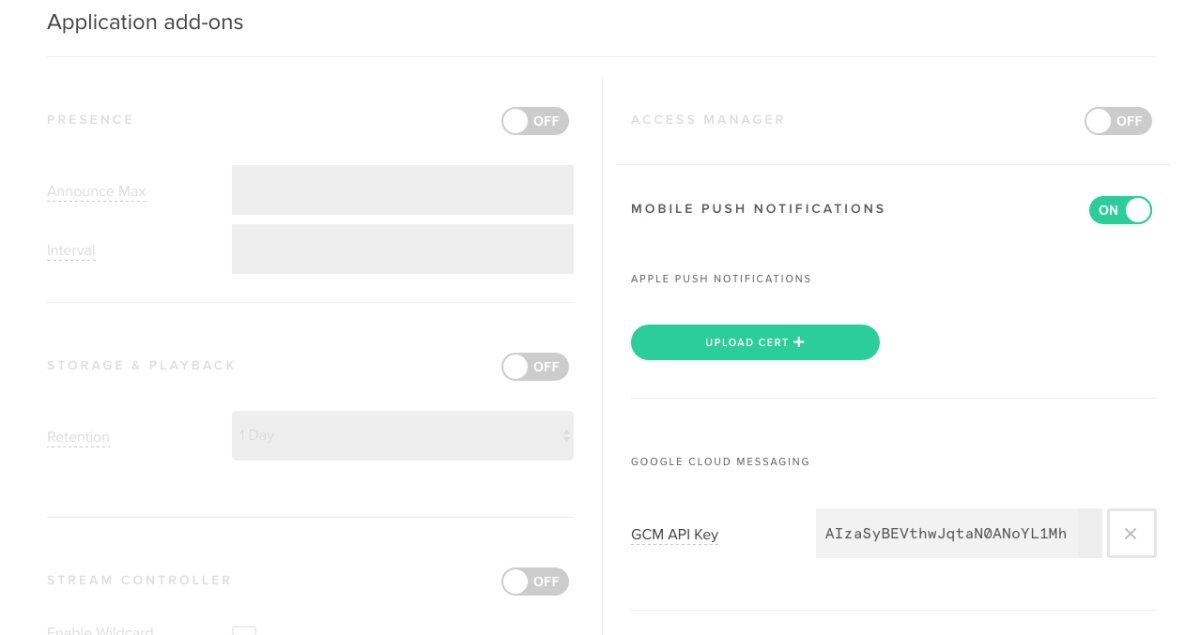Turn on Stream Controller
This screenshot has width=1200, height=635.
[x=535, y=581]
